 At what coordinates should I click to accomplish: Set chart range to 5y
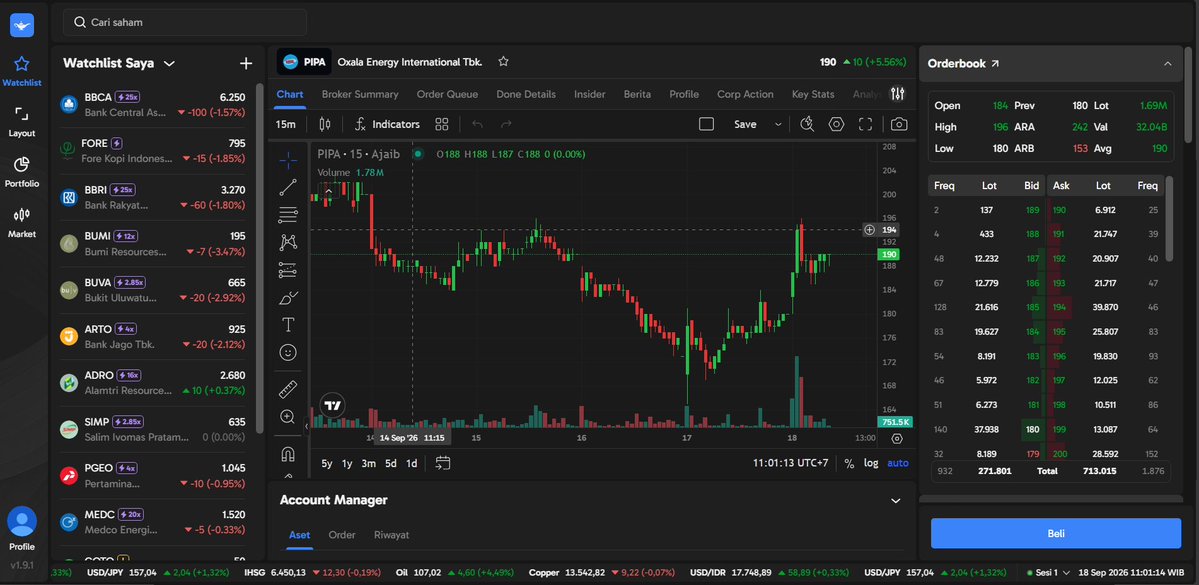point(327,463)
